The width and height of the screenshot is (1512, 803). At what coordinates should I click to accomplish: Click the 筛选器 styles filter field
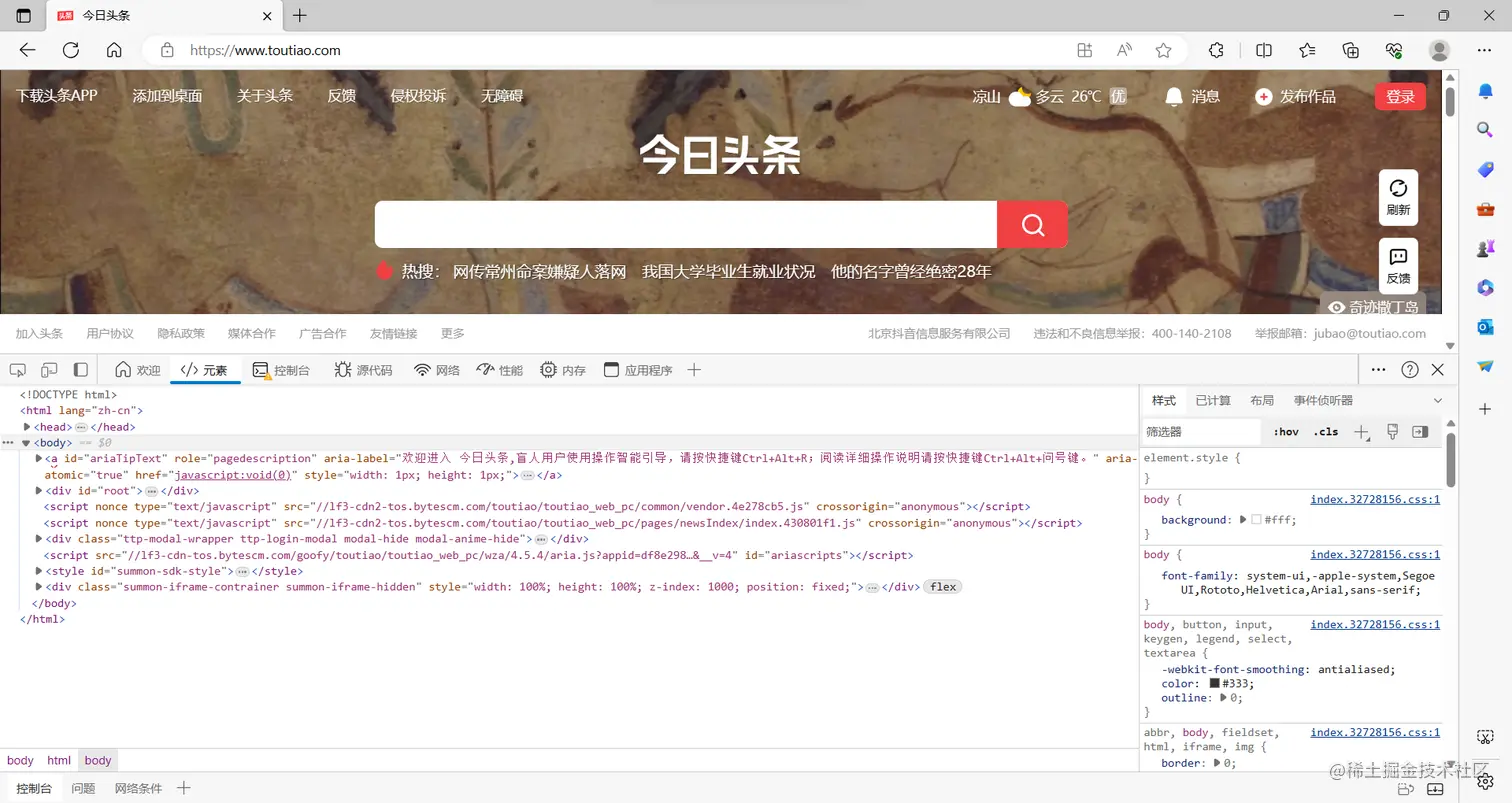click(x=1202, y=432)
